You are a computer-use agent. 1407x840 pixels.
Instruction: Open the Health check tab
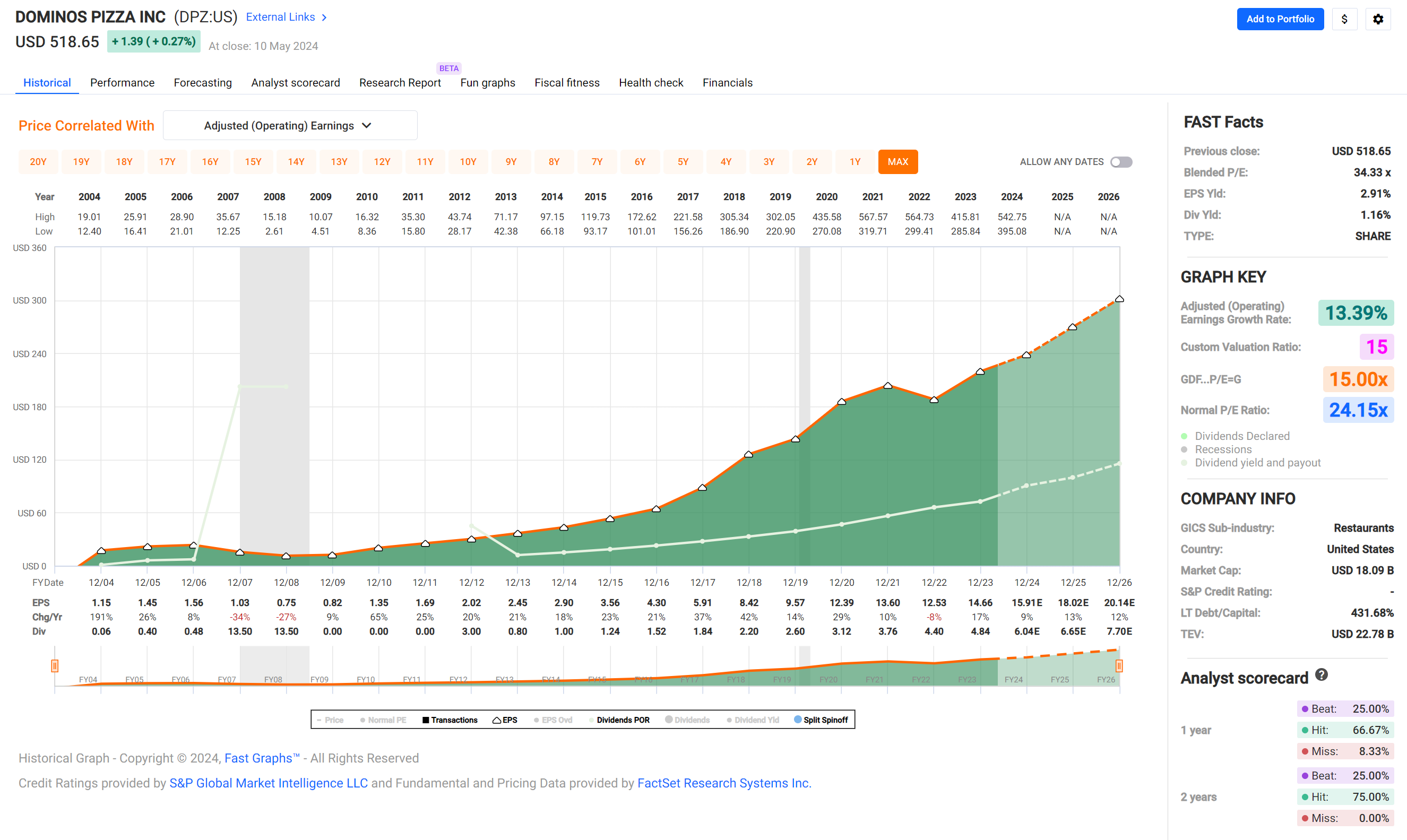pyautogui.click(x=651, y=83)
